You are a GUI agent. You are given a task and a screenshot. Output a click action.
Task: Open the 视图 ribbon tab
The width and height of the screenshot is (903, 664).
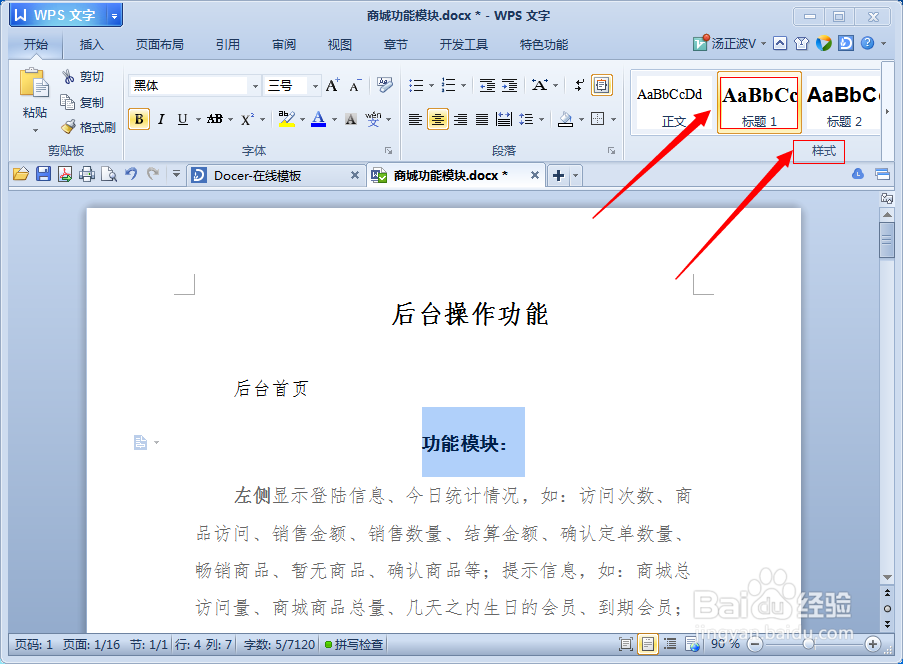(x=339, y=44)
